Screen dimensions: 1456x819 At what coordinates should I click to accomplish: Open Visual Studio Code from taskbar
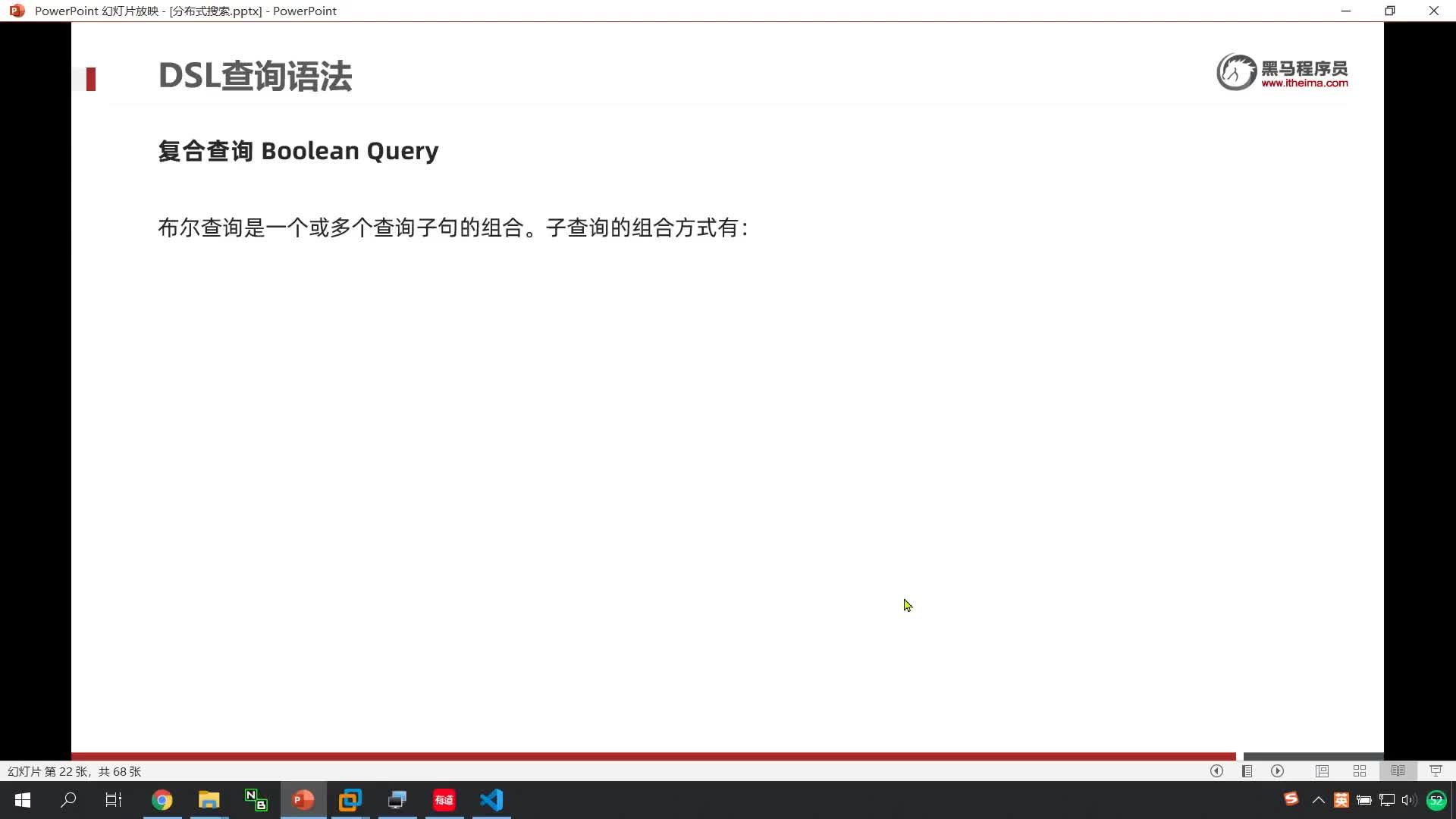point(491,800)
